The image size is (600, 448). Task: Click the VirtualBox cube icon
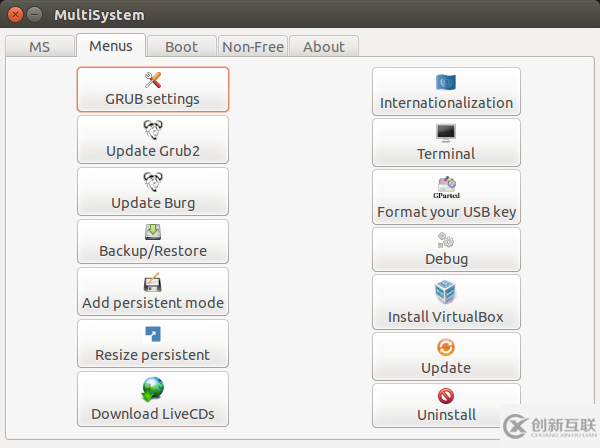(x=445, y=292)
